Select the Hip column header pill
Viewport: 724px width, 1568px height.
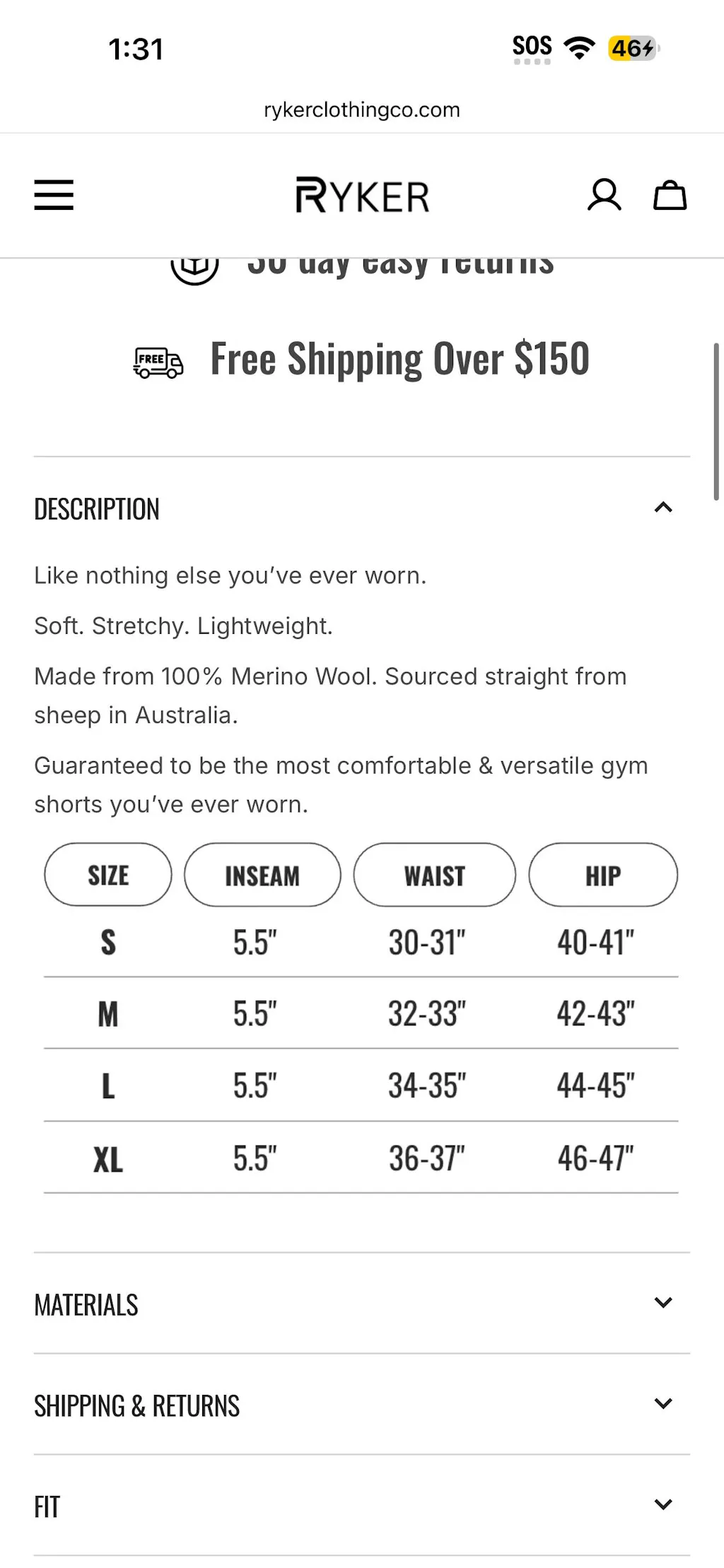(x=603, y=875)
